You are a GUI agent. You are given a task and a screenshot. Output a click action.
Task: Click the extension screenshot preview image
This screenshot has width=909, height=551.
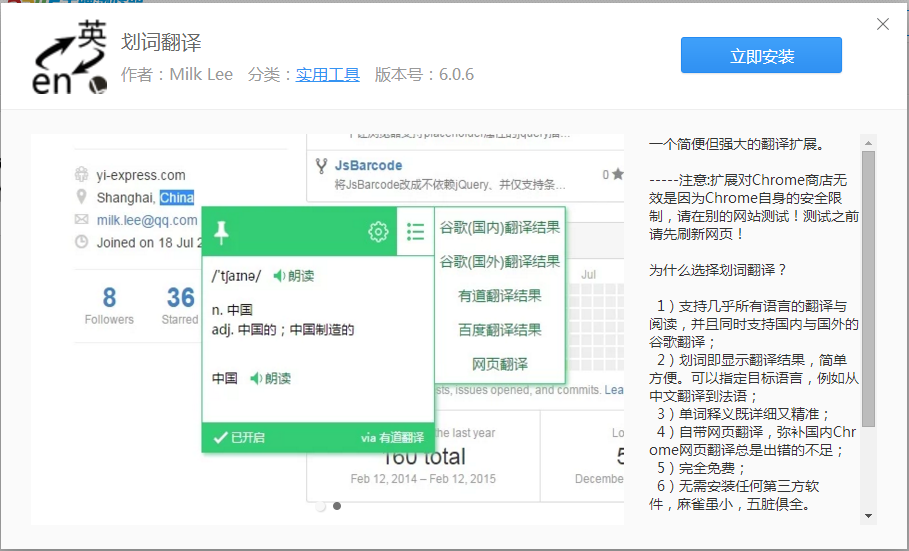[x=328, y=329]
